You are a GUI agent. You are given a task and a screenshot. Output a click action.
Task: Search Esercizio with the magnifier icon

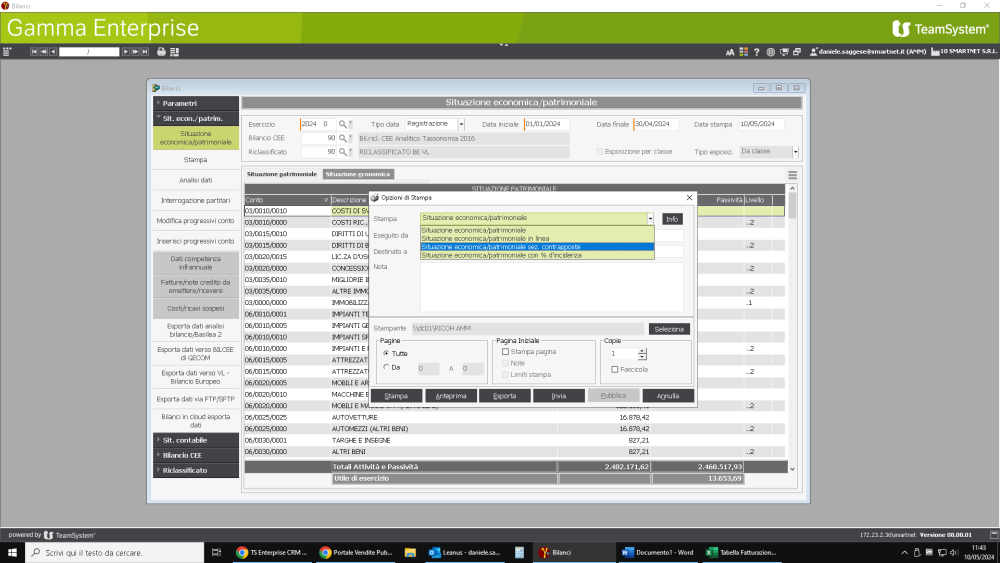pyautogui.click(x=343, y=124)
